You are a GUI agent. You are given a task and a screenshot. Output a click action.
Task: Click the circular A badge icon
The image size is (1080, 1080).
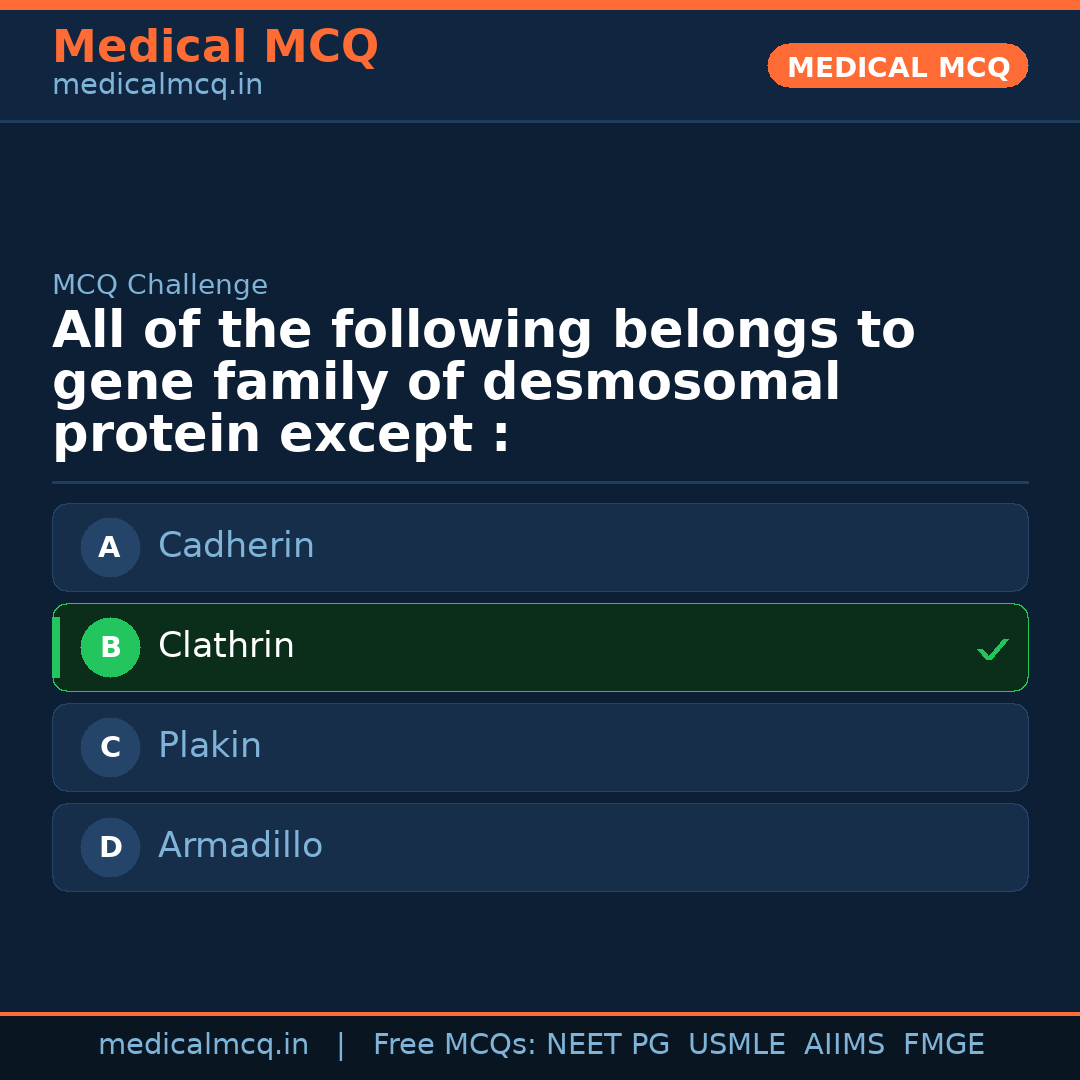110,547
